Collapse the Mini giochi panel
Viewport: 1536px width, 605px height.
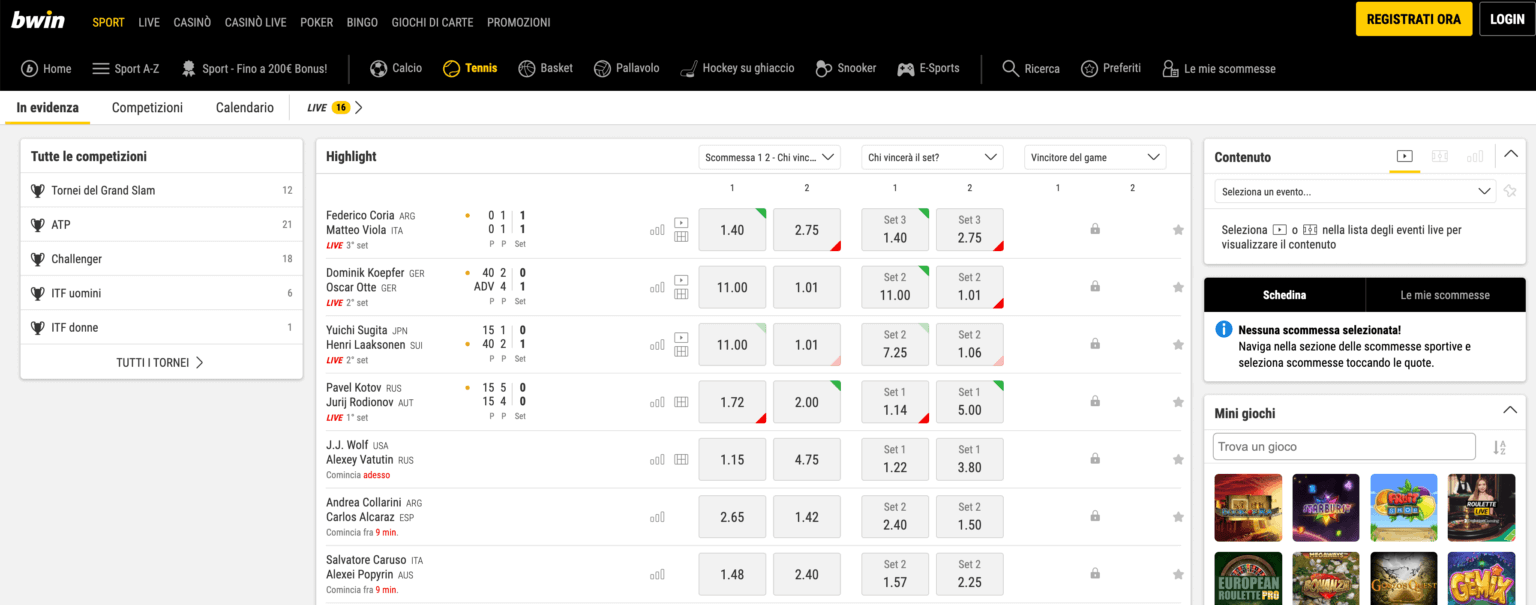(1511, 411)
